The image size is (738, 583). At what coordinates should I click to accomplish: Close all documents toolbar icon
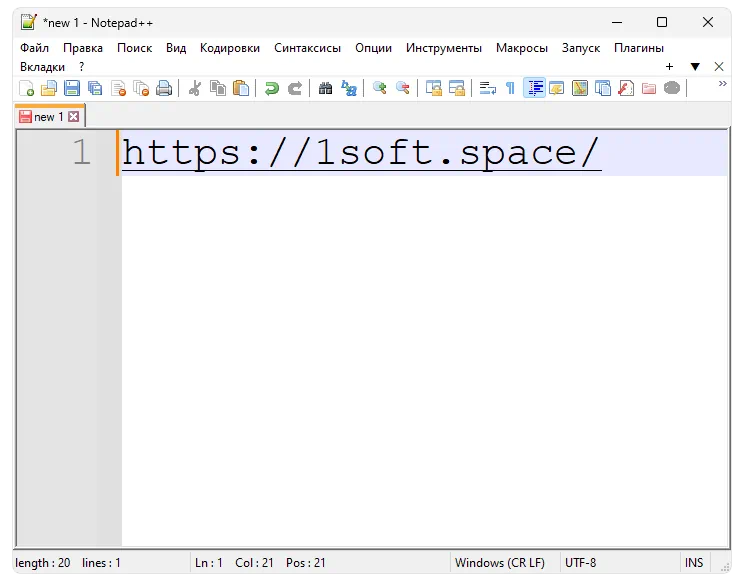pos(141,88)
